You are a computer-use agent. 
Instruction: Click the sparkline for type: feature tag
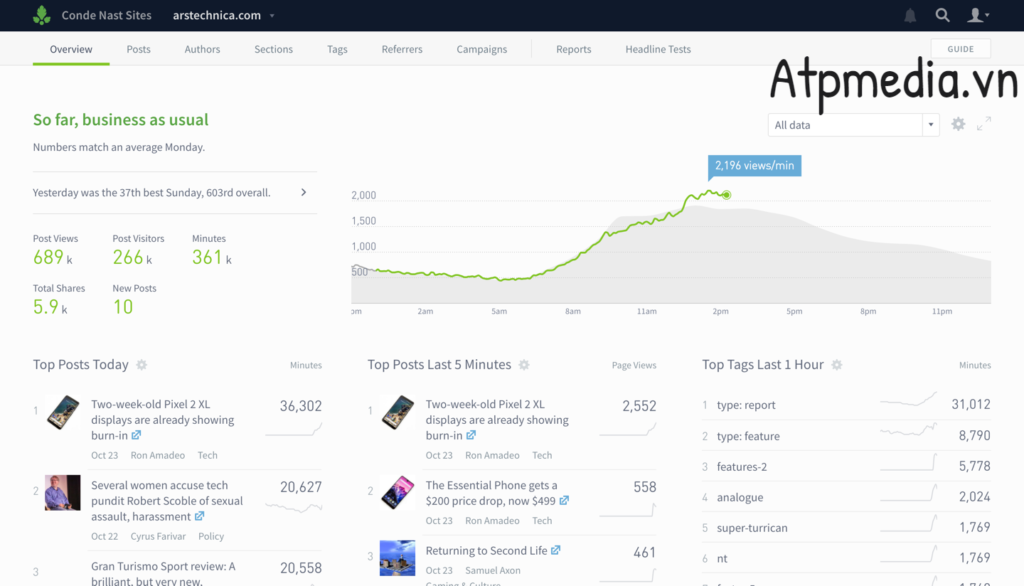[x=908, y=430]
